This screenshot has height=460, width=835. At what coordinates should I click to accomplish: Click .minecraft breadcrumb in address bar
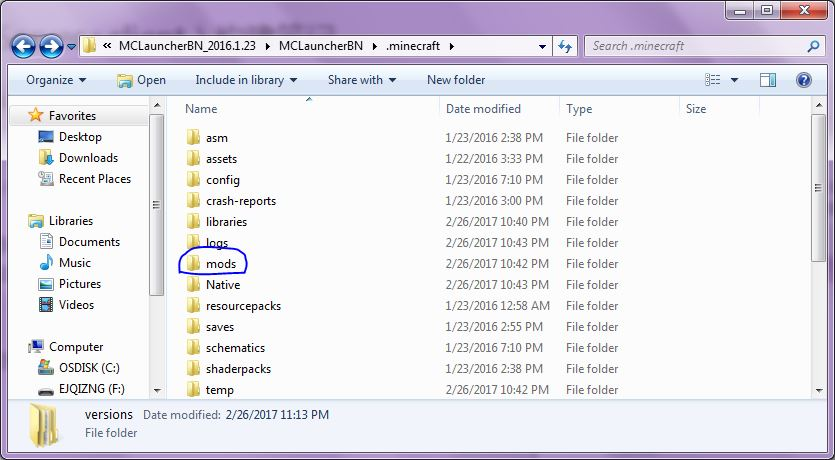(413, 46)
